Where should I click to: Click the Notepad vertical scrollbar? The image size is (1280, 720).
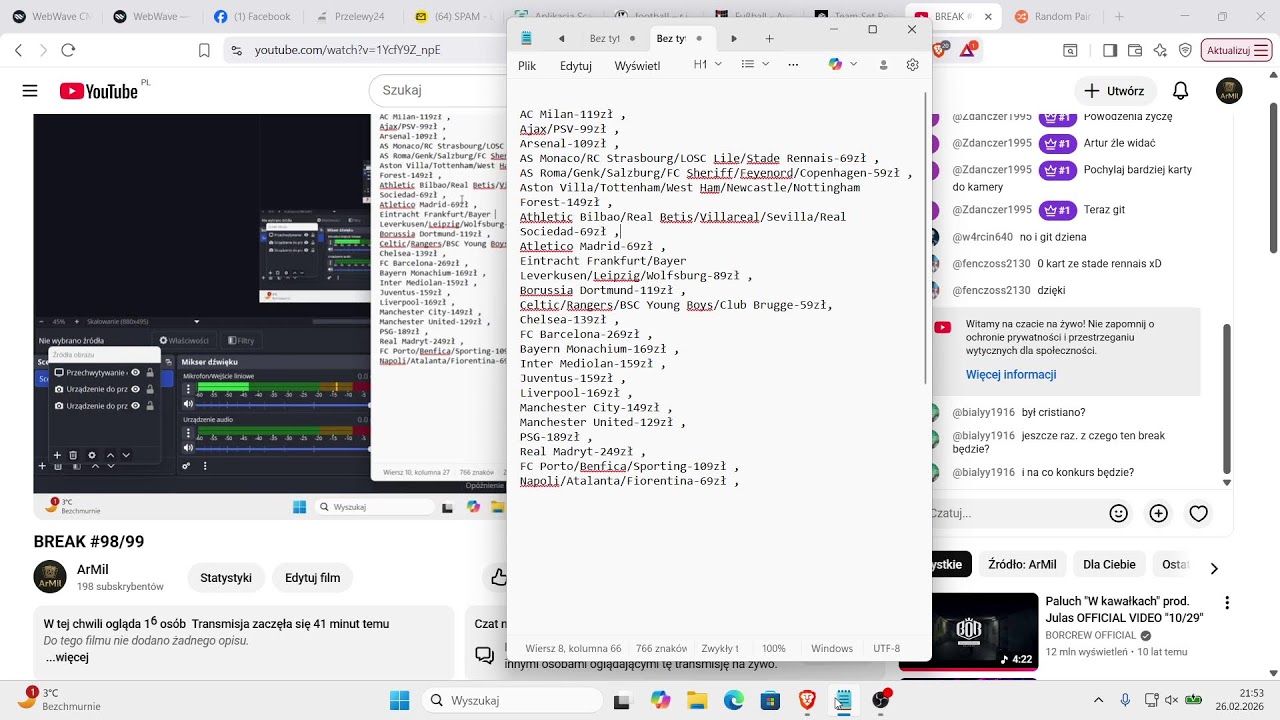click(x=926, y=237)
